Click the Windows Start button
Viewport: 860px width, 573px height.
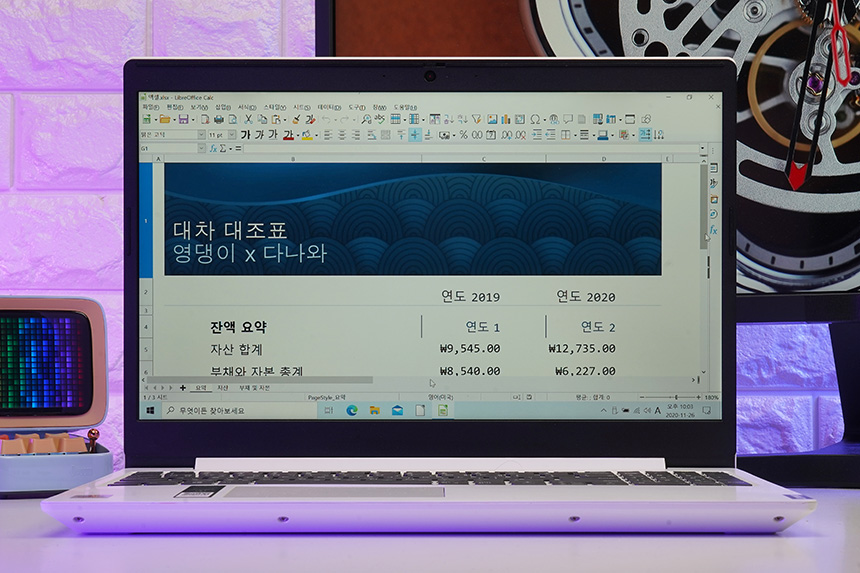tap(150, 410)
